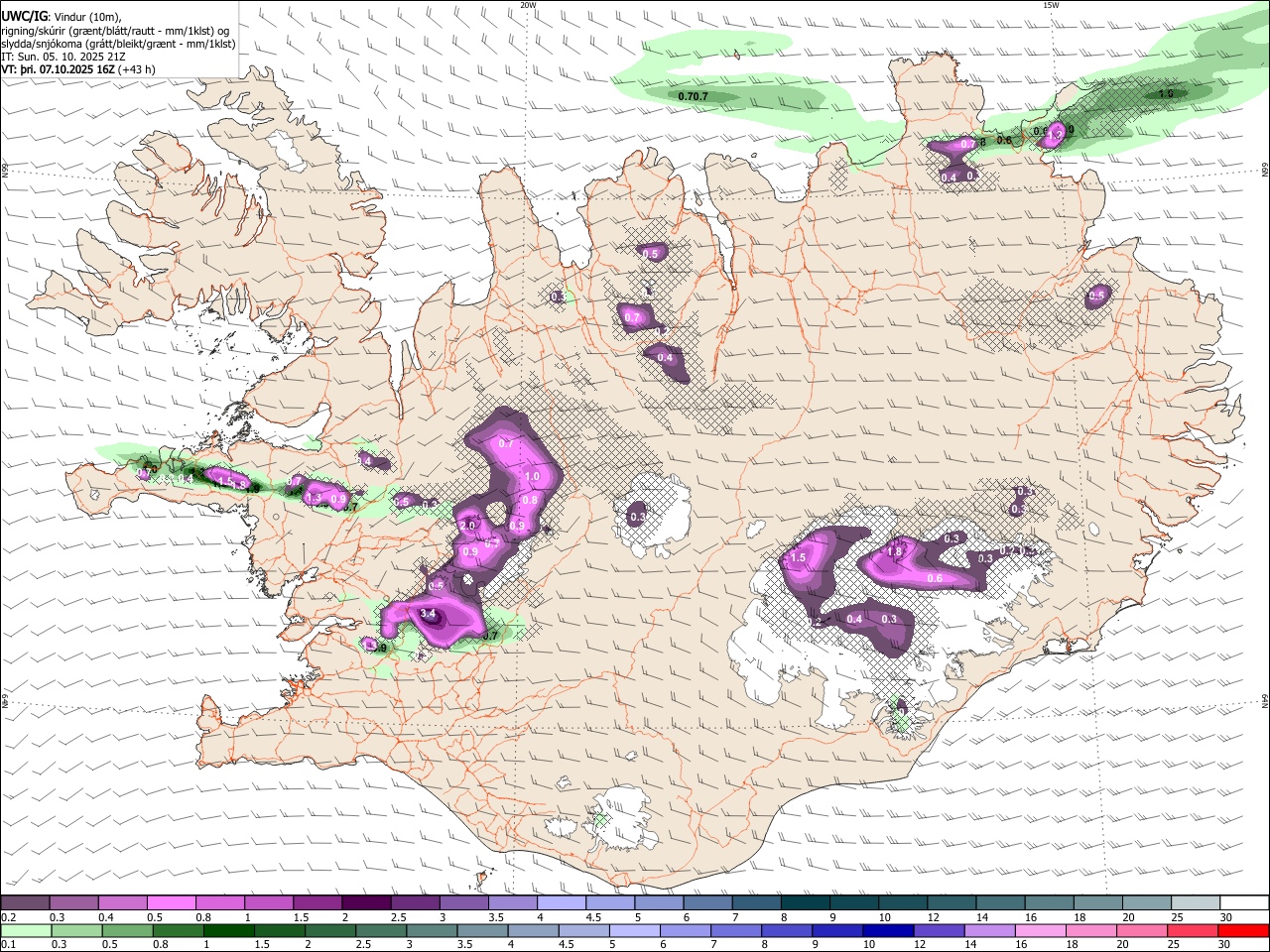Select the 'IT: Sun. 05. 10. 2025 21Z' line
Image resolution: width=1270 pixels, height=952 pixels.
point(64,58)
